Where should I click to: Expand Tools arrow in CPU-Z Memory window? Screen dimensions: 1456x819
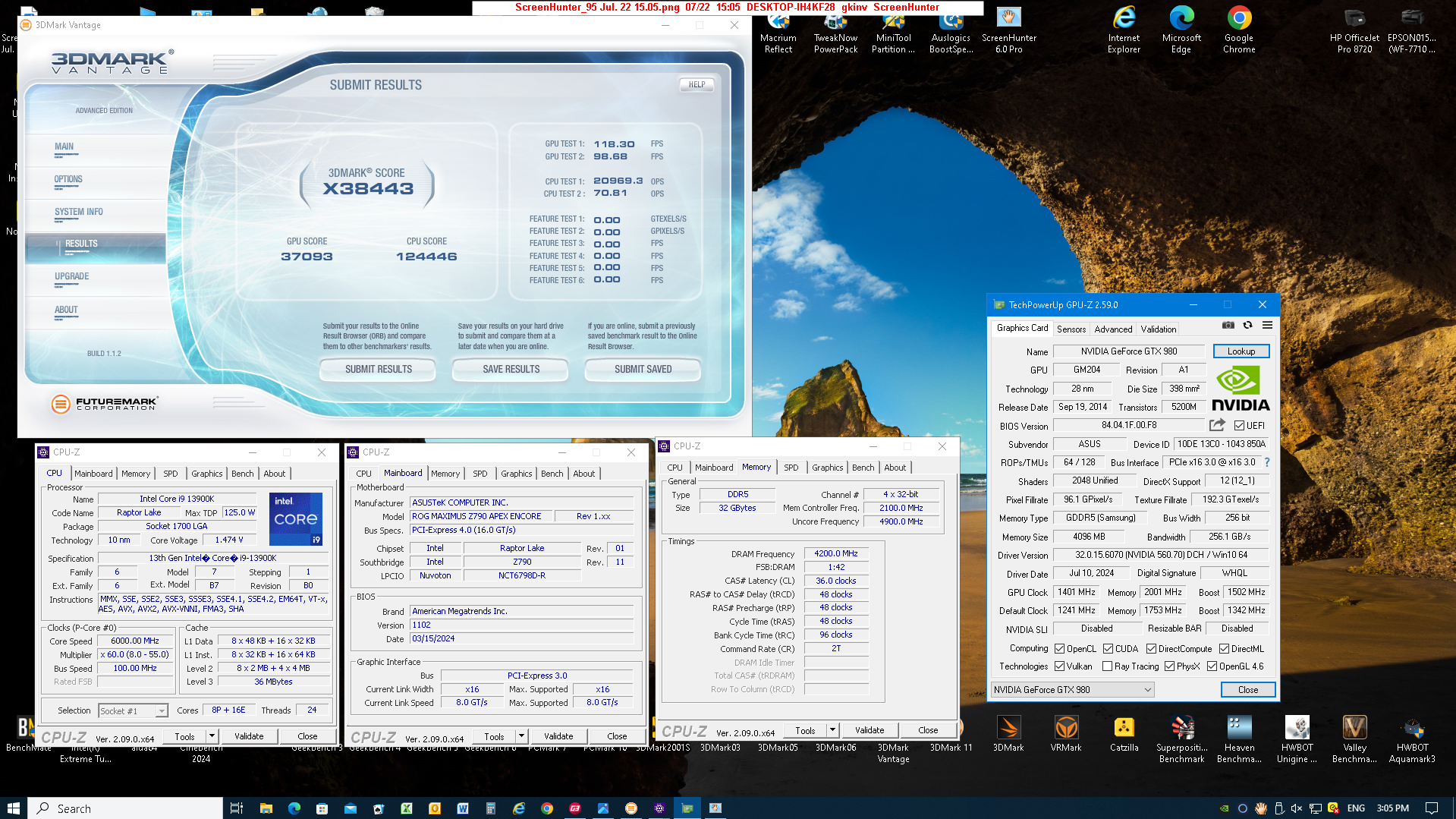(832, 730)
